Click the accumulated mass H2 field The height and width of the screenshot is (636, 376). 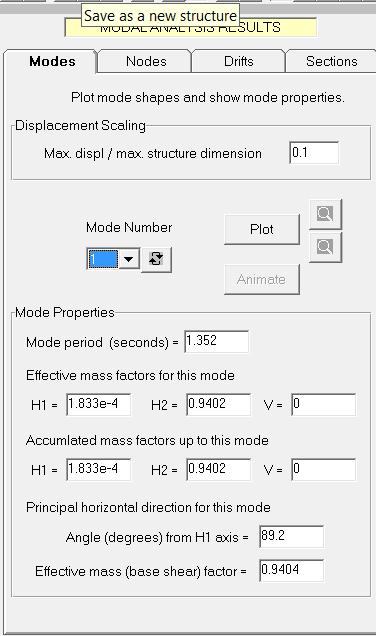pos(219,470)
